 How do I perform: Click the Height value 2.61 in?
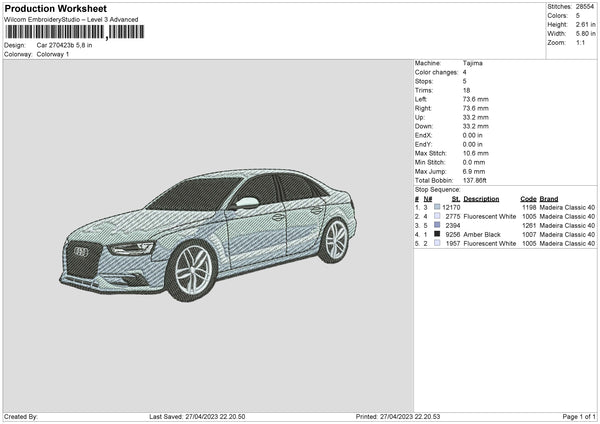point(585,24)
